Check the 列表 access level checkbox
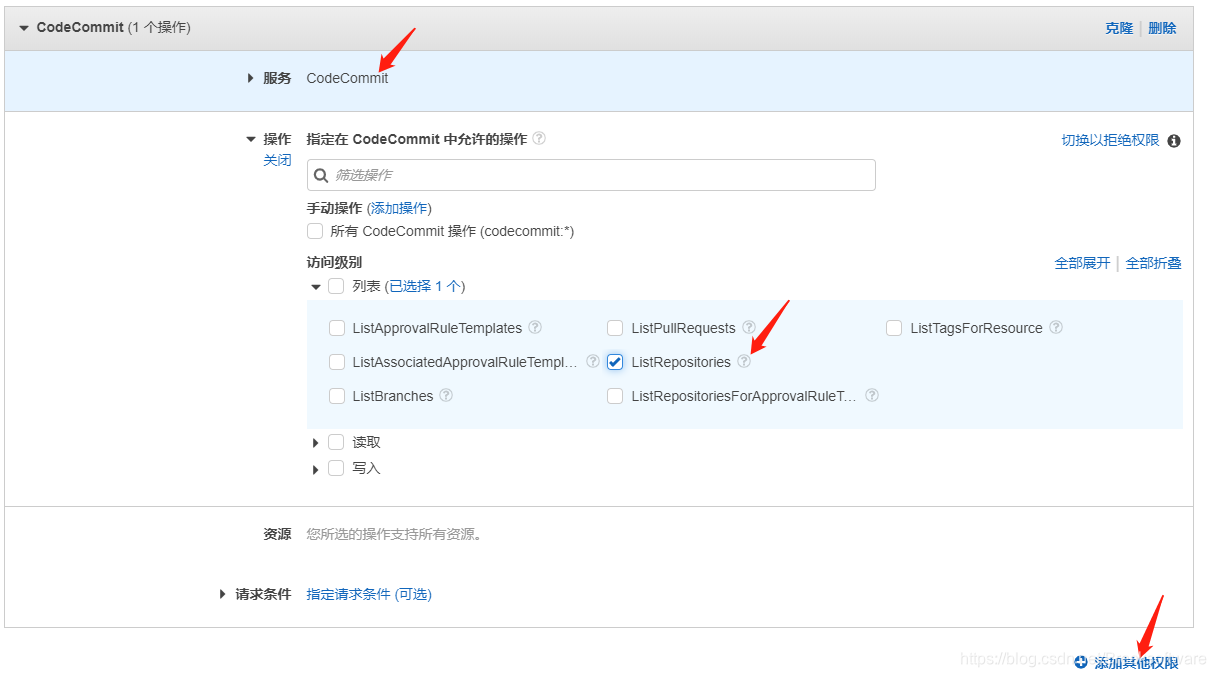This screenshot has height=677, width=1216. coord(336,286)
